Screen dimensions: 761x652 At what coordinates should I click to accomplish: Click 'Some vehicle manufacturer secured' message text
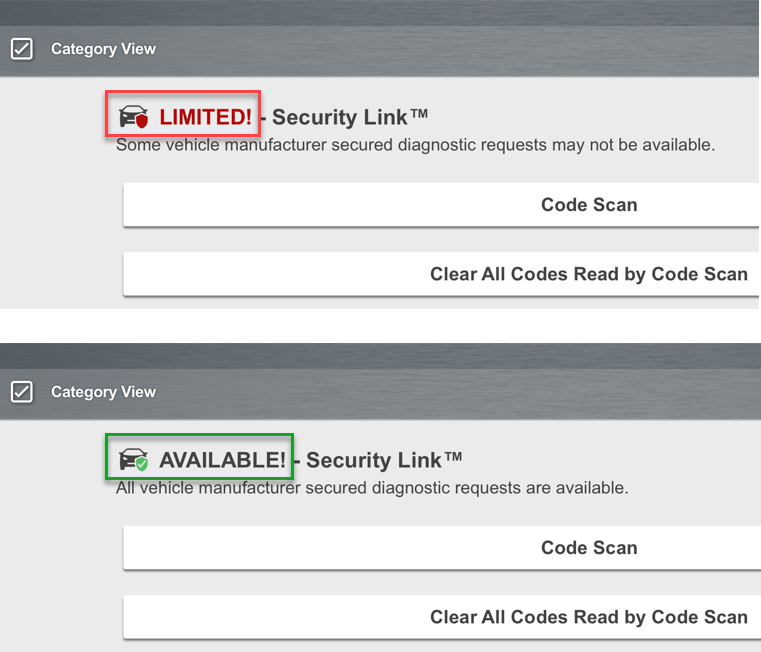pyautogui.click(x=415, y=145)
